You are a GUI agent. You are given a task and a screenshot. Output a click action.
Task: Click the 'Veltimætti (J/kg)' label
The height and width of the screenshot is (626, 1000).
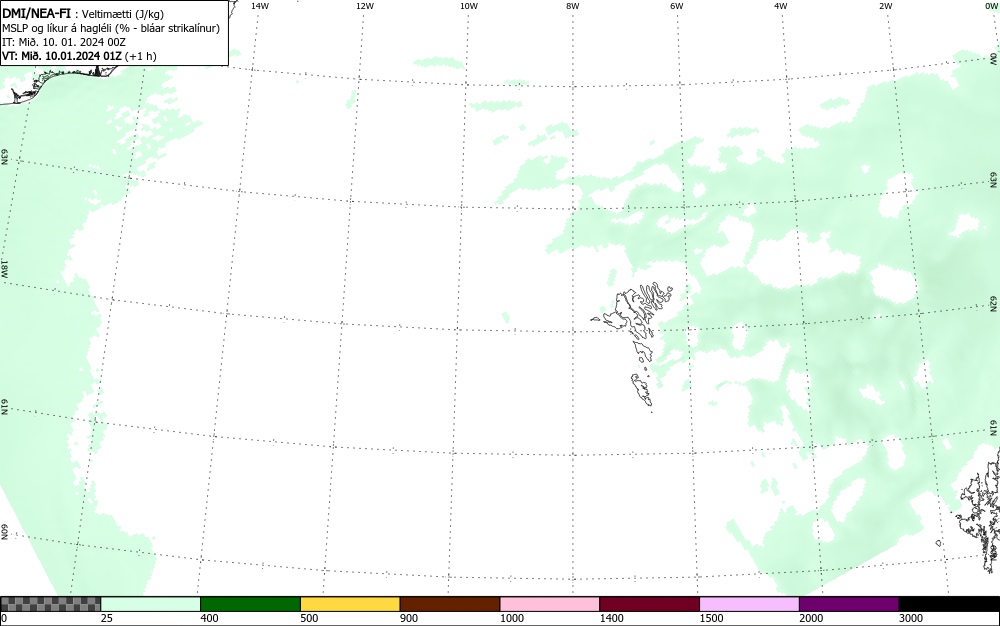122,14
